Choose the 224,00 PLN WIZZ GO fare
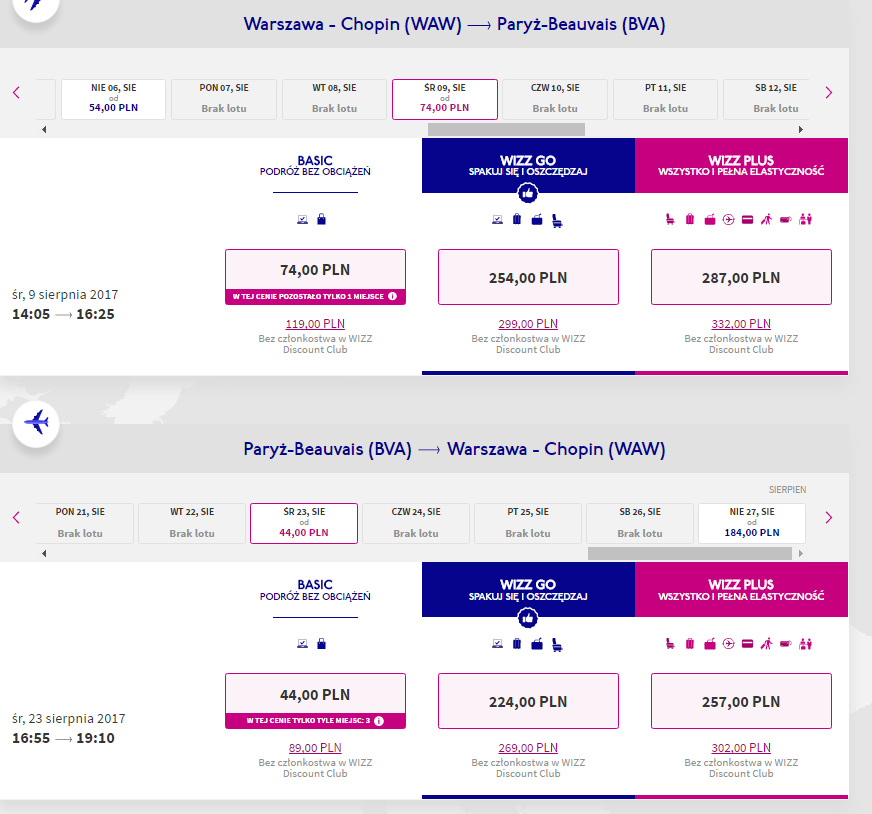872x814 pixels. [528, 701]
